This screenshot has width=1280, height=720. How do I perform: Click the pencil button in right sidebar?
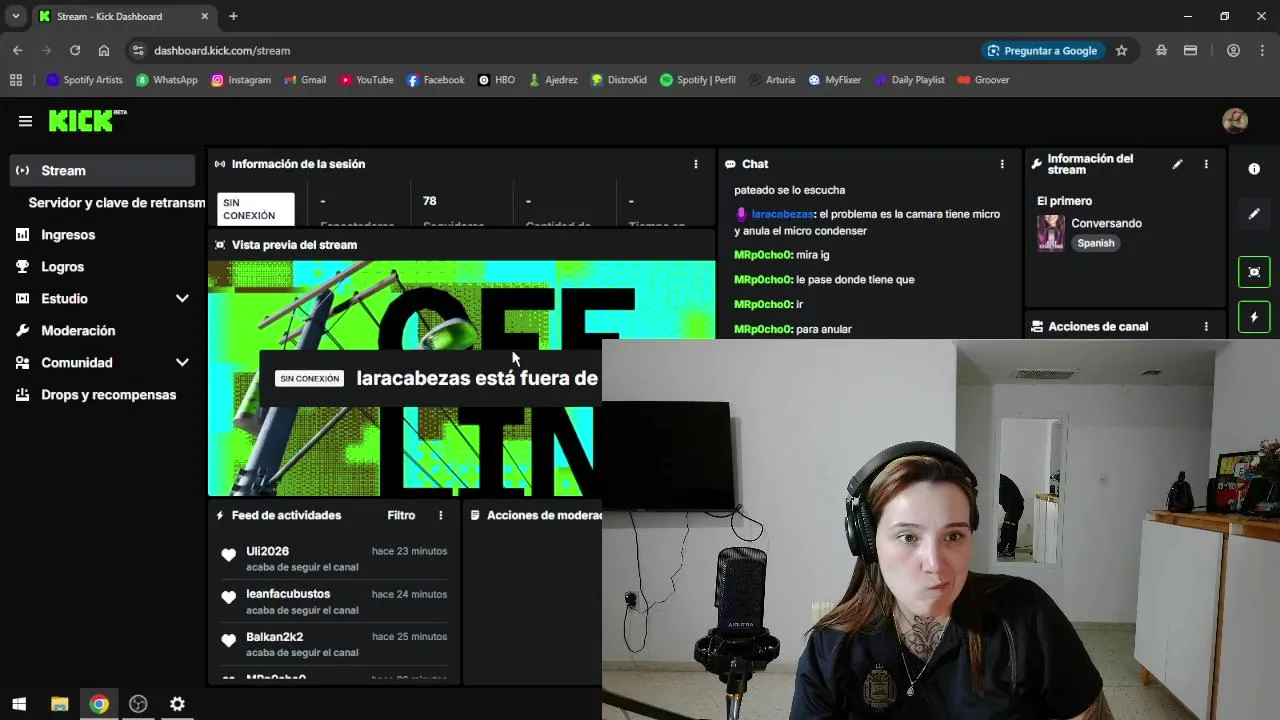pos(1254,214)
